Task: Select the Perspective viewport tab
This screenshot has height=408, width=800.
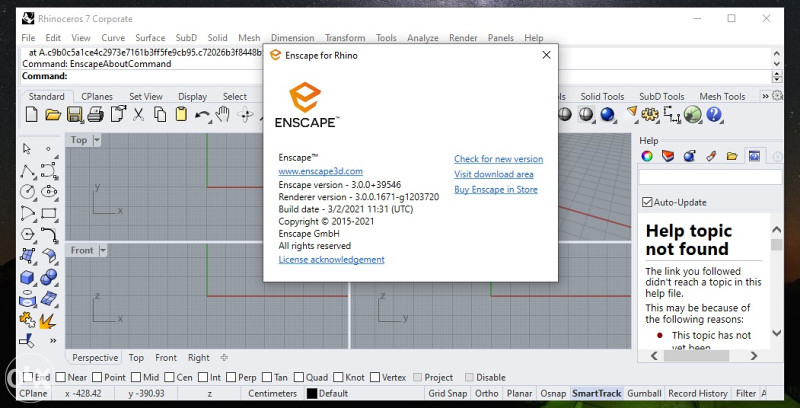Action: coord(95,358)
